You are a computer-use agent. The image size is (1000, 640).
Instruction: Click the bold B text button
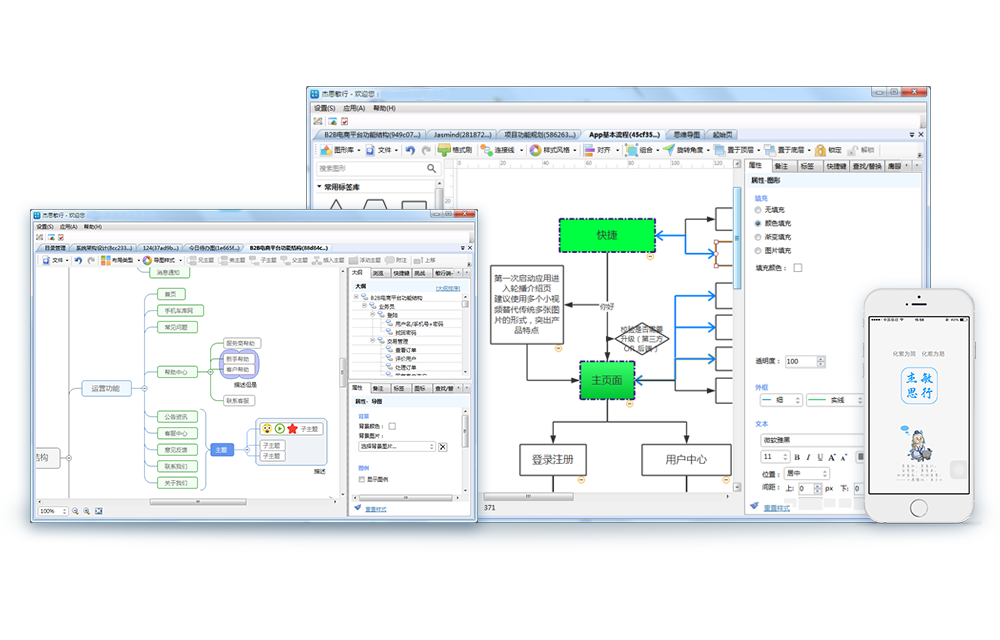click(x=797, y=457)
